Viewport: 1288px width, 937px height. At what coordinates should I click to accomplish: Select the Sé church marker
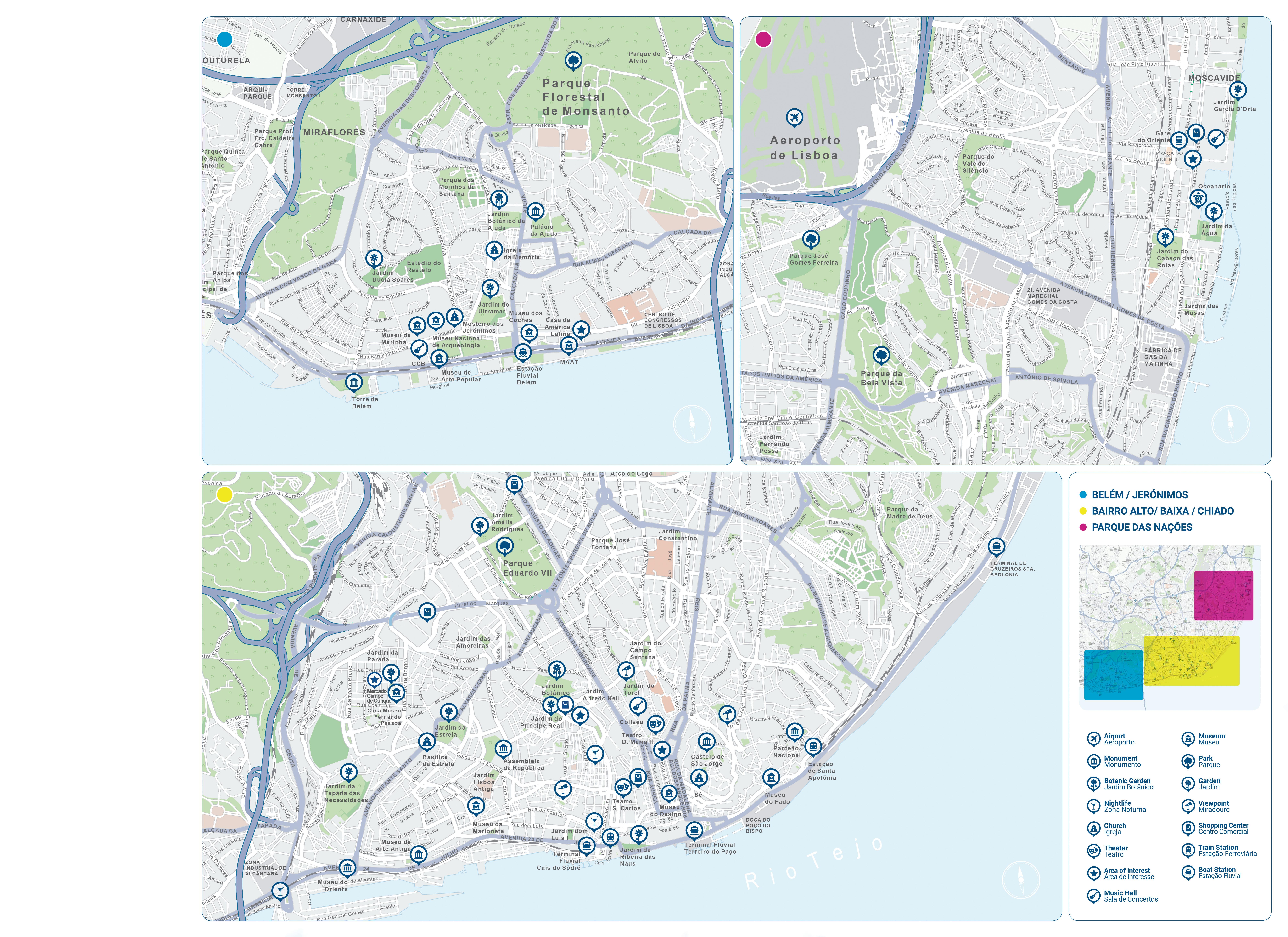pyautogui.click(x=699, y=777)
